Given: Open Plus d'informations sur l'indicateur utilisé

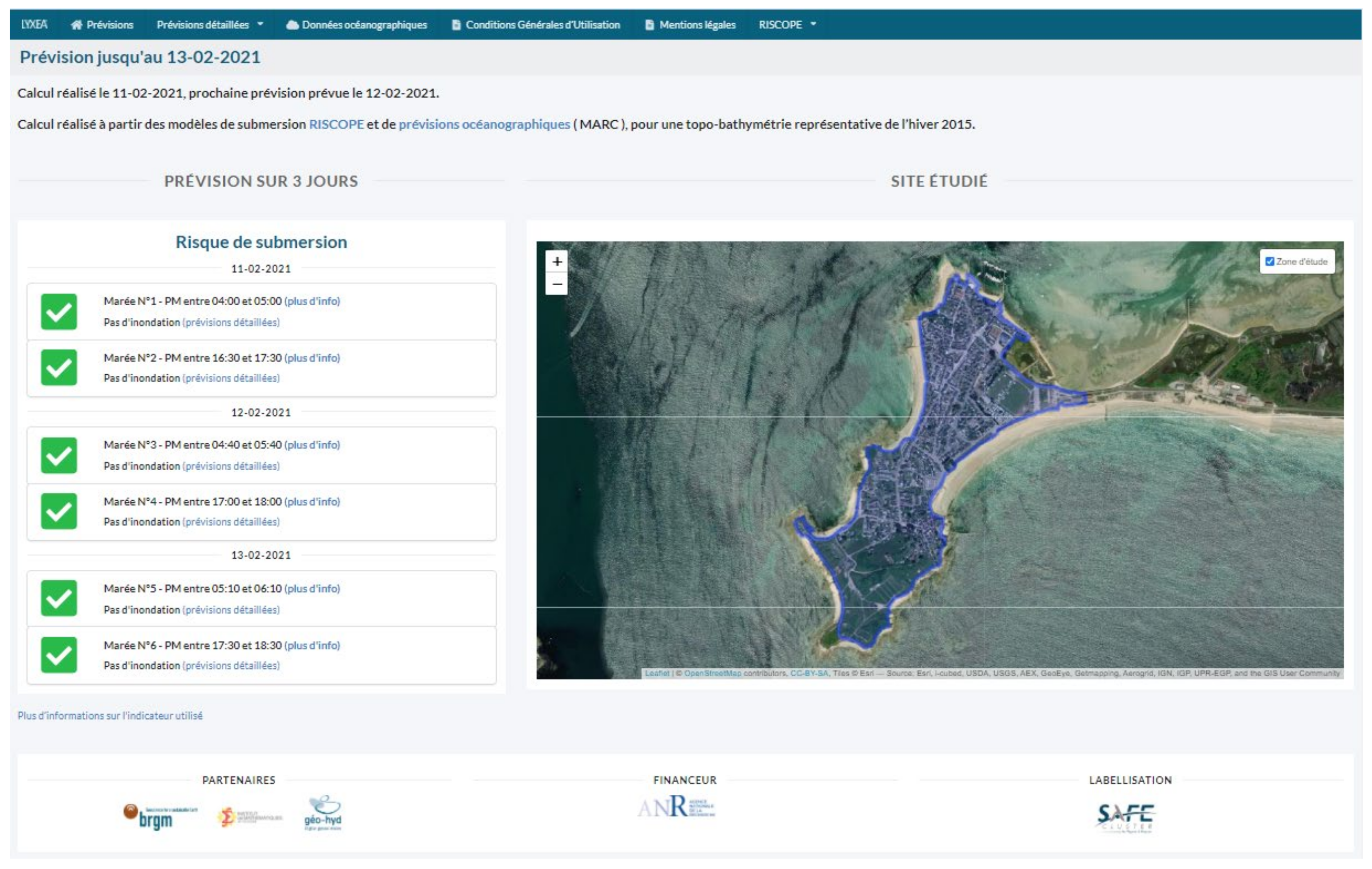Looking at the screenshot, I should [110, 715].
